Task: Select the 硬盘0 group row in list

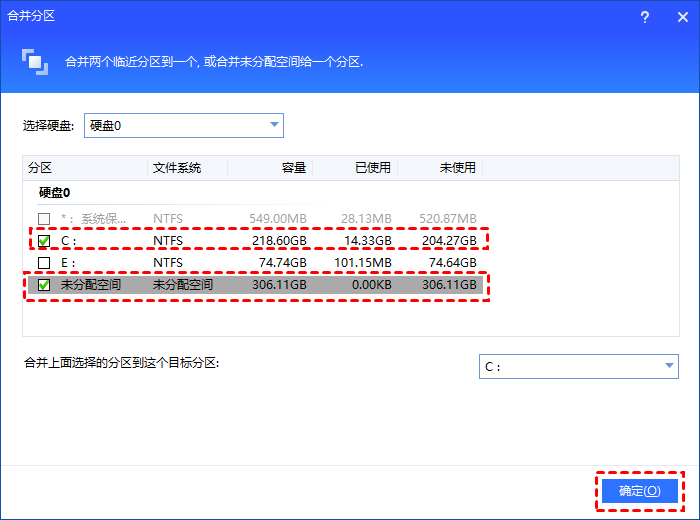Action: (x=55, y=193)
